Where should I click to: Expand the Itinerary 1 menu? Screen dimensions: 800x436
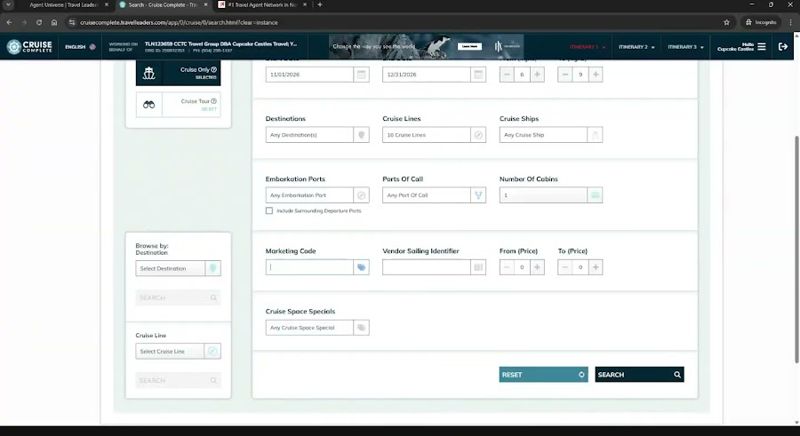point(587,47)
